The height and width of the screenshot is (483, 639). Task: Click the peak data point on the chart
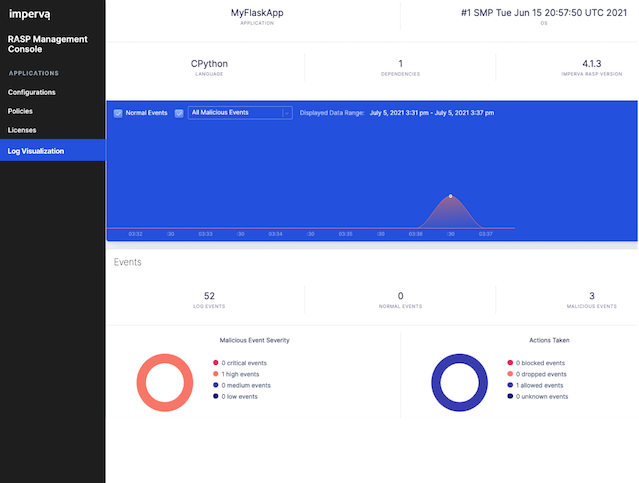pos(451,196)
